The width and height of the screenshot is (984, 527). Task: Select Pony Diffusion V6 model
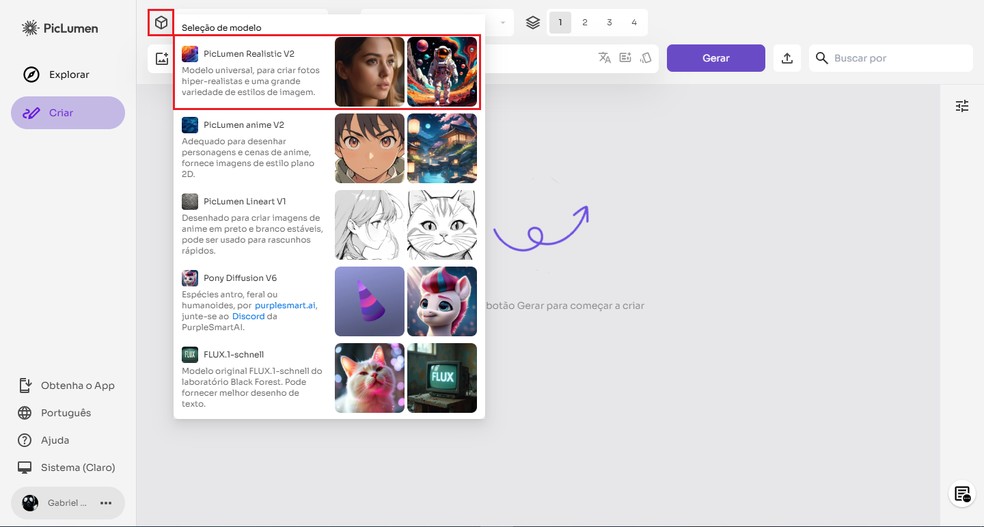[x=327, y=301]
